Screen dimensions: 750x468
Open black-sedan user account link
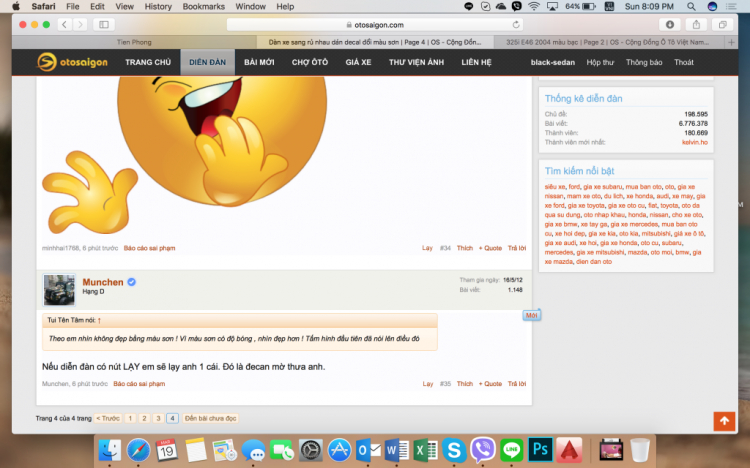[x=552, y=62]
